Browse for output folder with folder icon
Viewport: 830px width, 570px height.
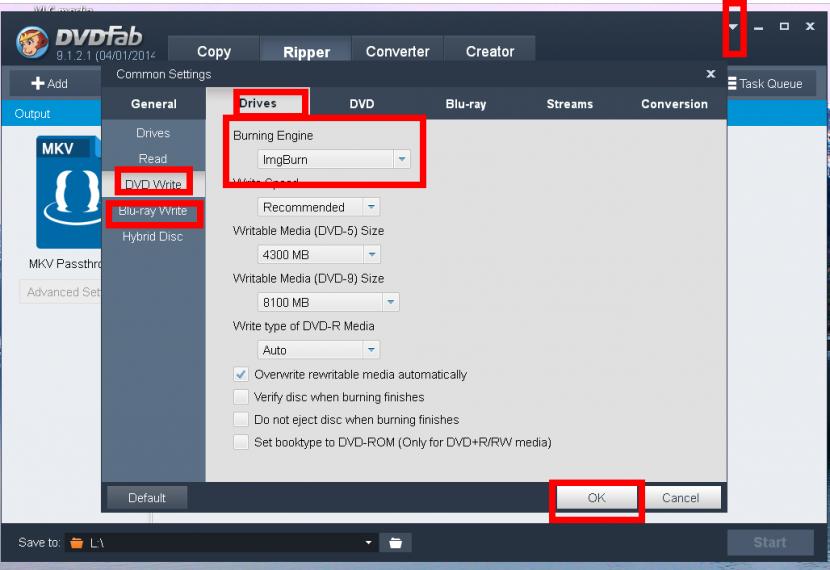point(395,542)
